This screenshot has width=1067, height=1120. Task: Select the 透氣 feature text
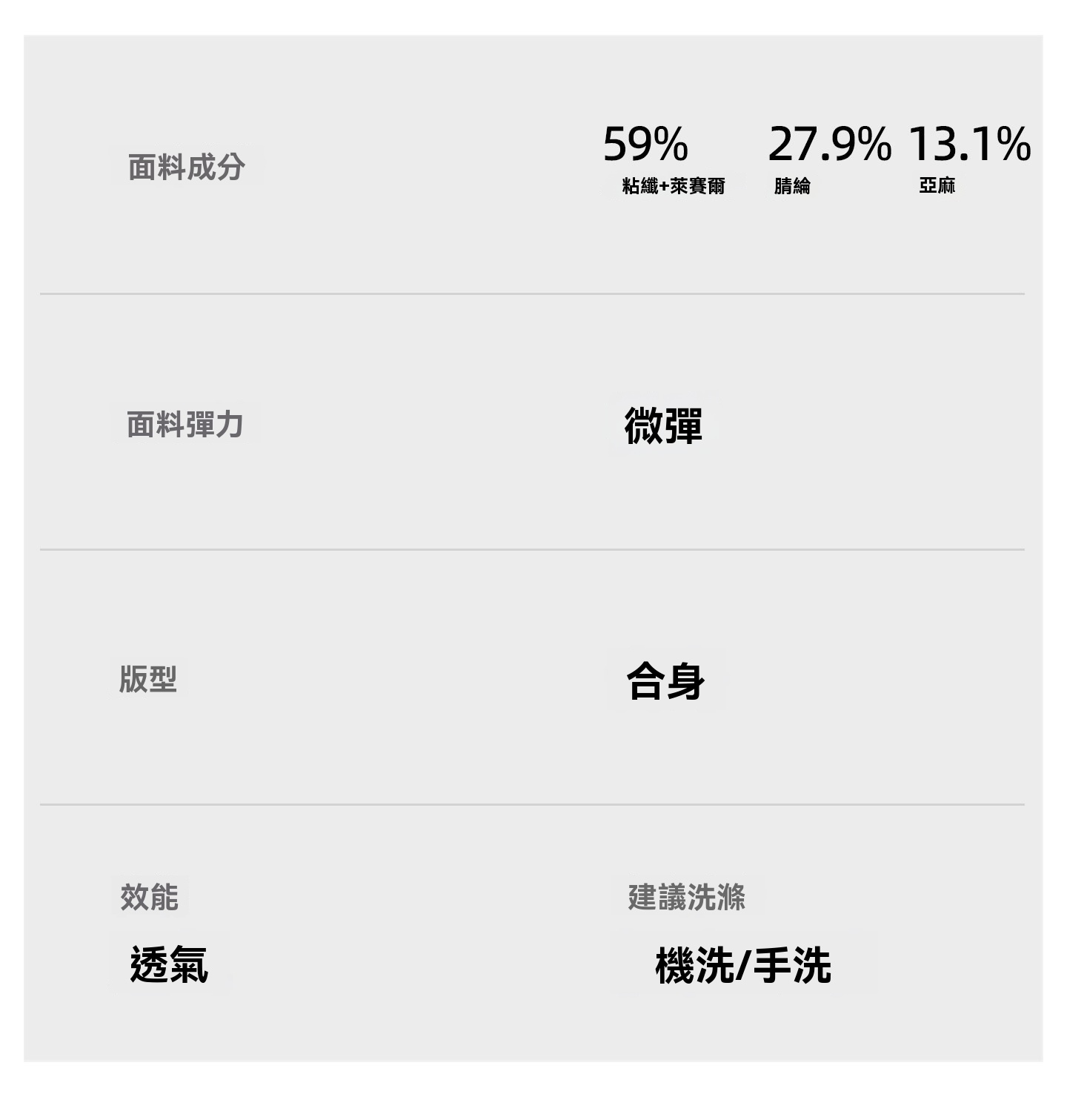pyautogui.click(x=169, y=964)
